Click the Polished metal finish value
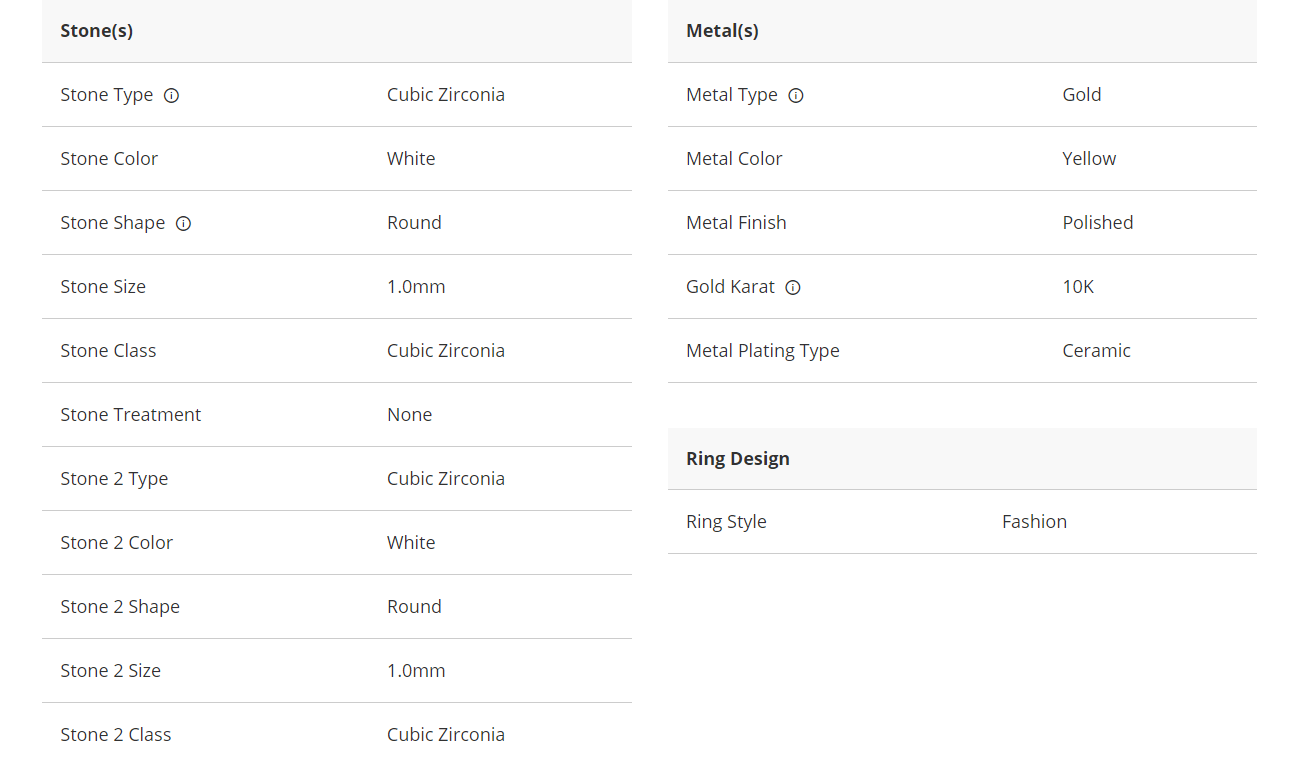1294x761 pixels. [x=1097, y=223]
